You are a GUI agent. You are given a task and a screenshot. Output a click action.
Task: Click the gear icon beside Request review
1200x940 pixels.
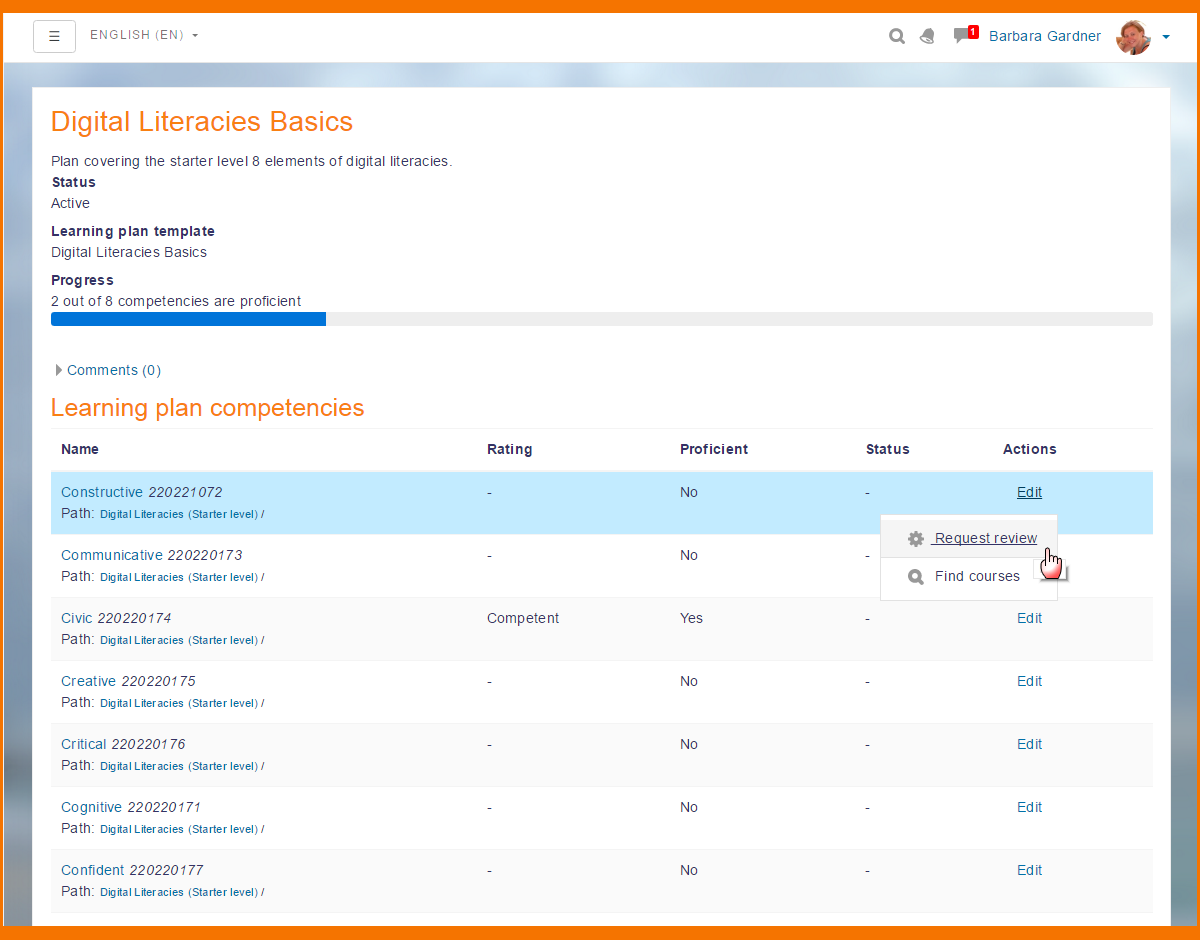click(915, 539)
